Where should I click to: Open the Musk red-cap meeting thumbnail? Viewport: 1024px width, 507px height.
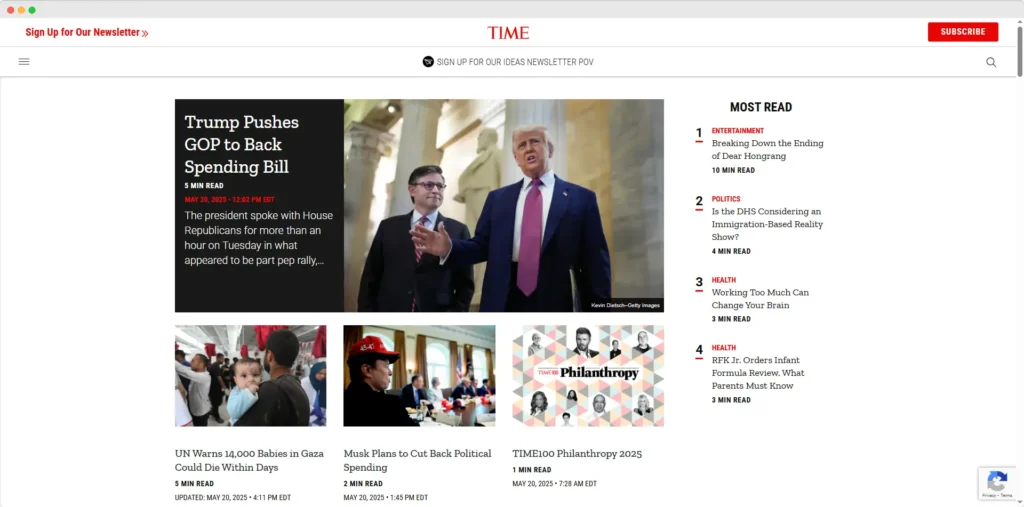pos(419,376)
